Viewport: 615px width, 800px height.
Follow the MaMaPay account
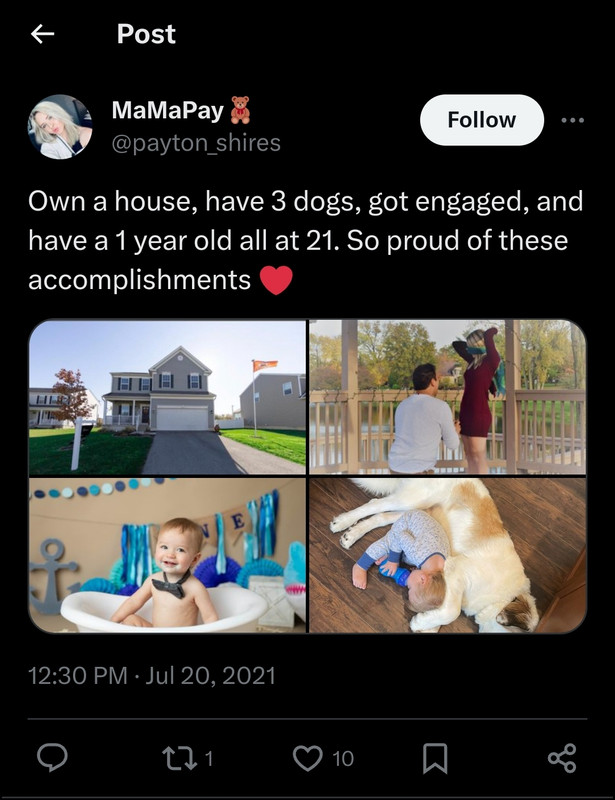(481, 120)
